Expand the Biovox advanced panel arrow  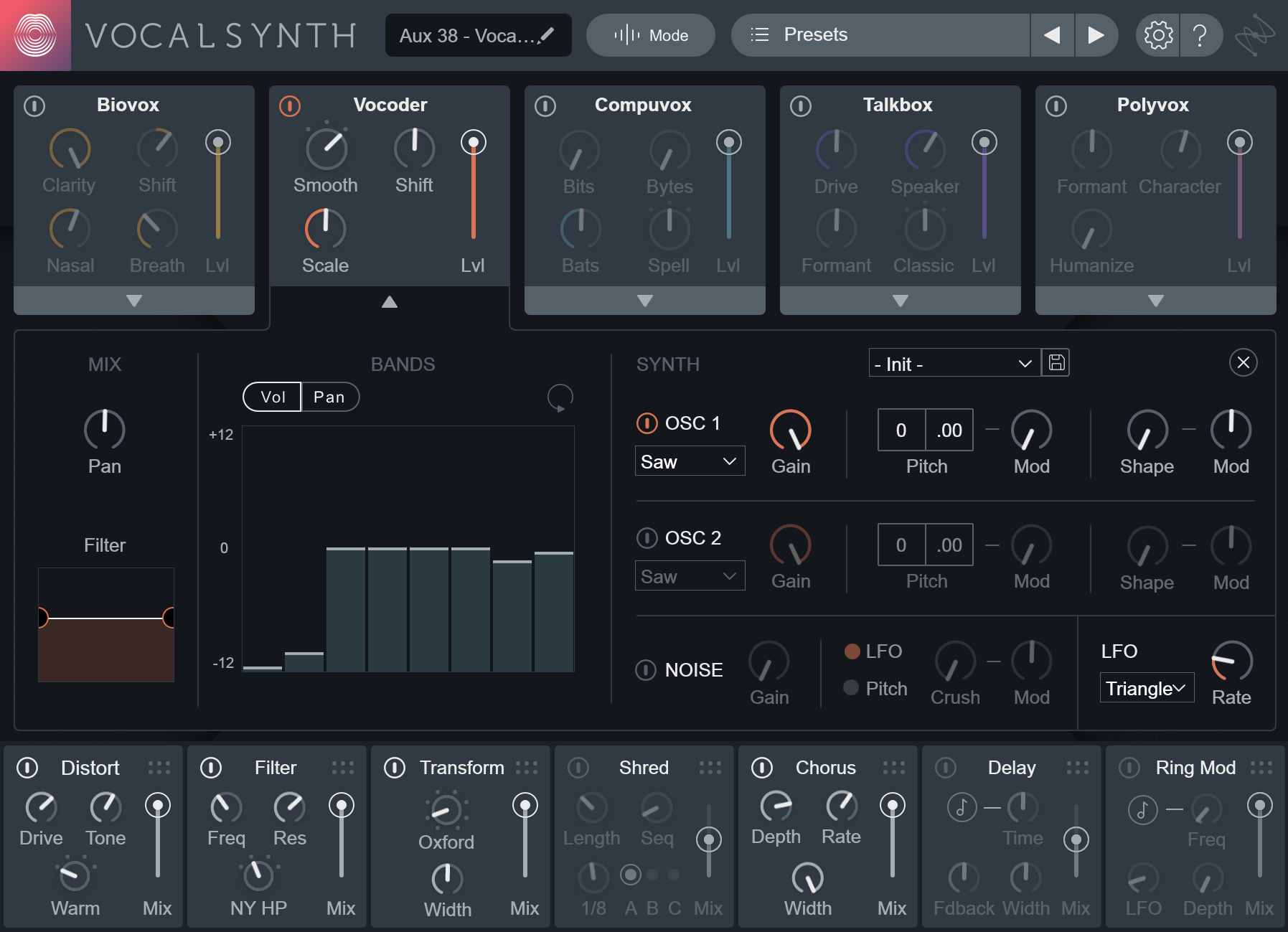pos(134,301)
